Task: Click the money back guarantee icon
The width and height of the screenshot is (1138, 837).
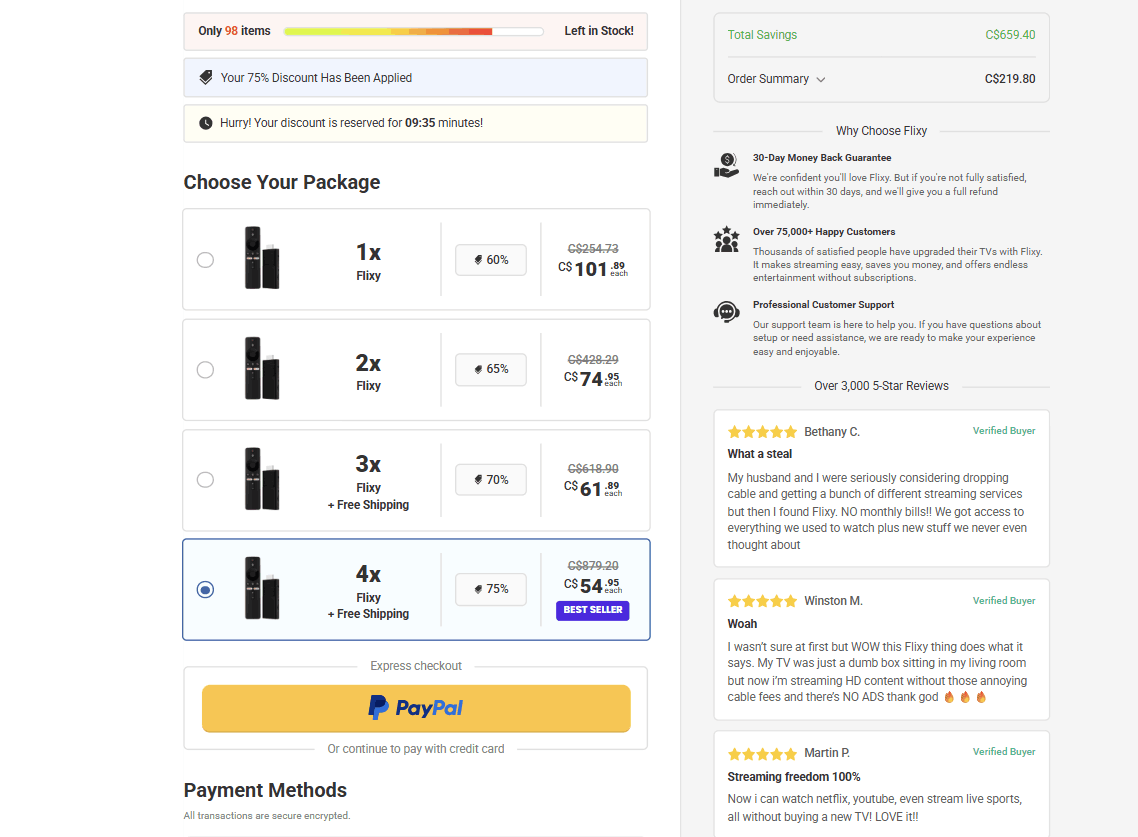Action: pos(726,165)
